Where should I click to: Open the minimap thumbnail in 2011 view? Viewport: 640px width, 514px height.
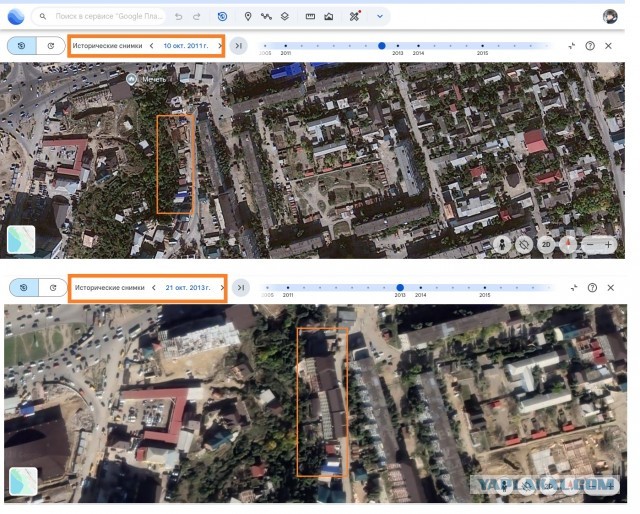(21, 239)
